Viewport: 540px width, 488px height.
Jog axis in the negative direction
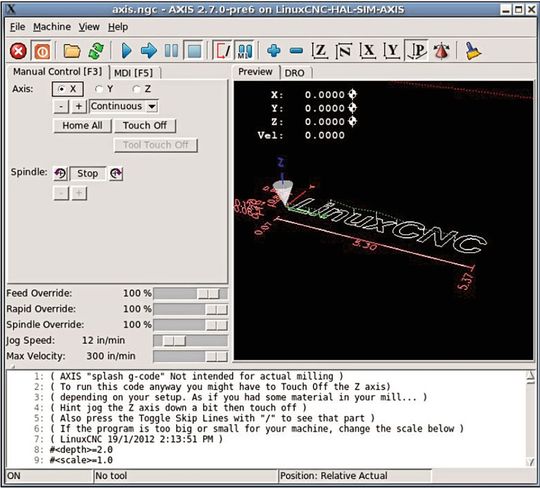tap(61, 106)
